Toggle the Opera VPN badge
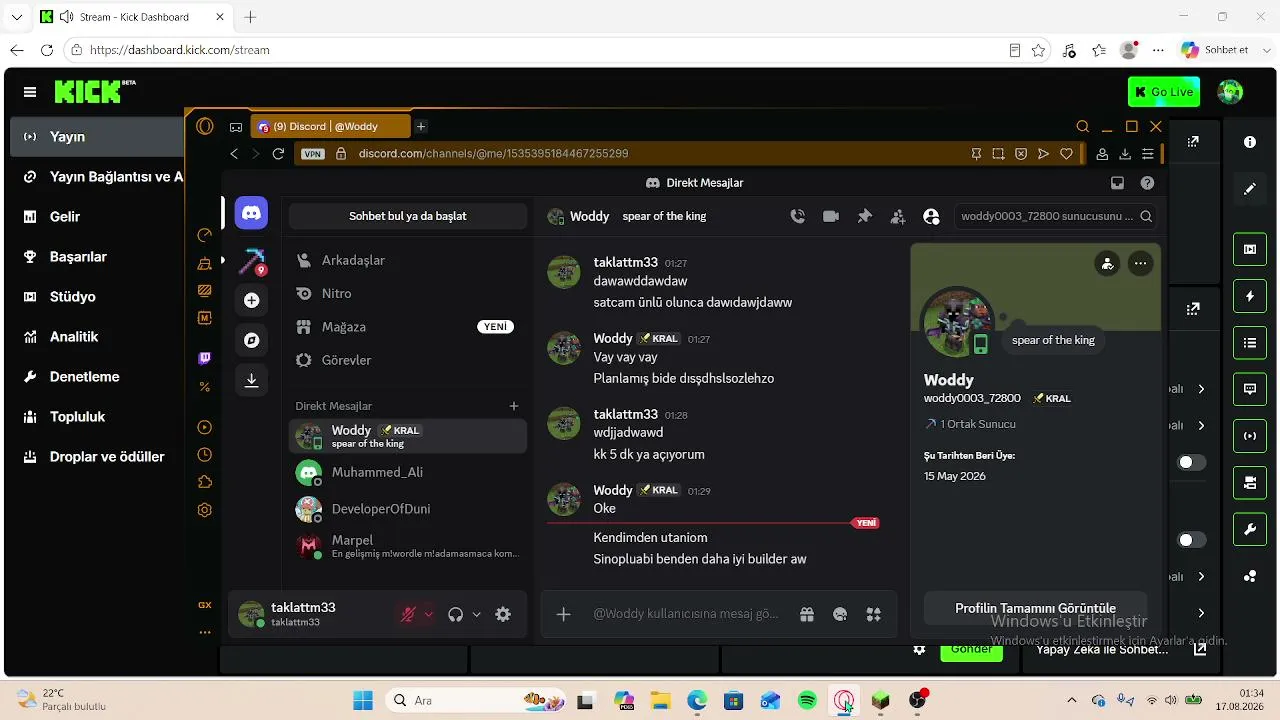The width and height of the screenshot is (1280, 720). click(313, 154)
